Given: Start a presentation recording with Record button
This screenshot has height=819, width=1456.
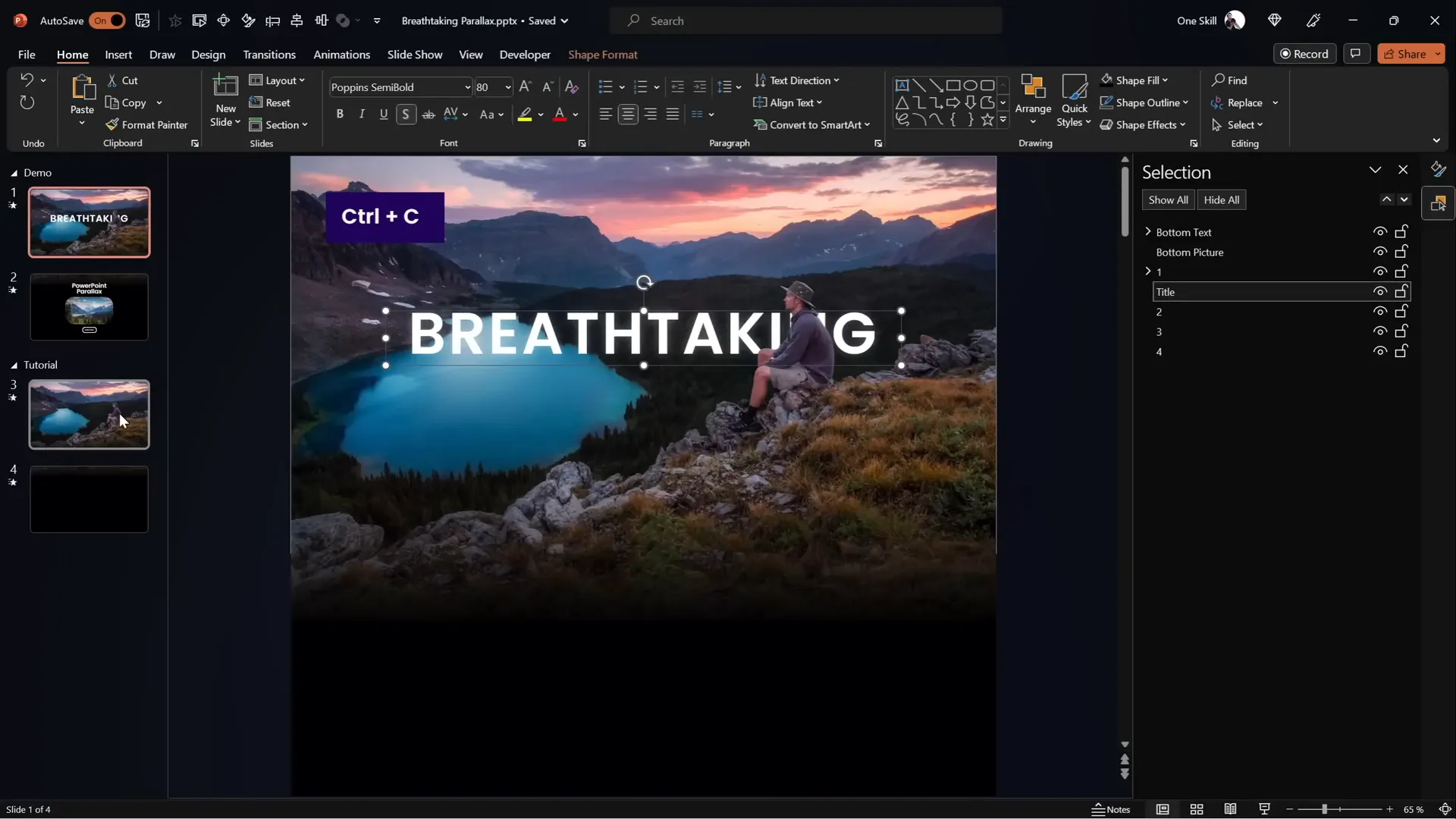Looking at the screenshot, I should pos(1306,53).
